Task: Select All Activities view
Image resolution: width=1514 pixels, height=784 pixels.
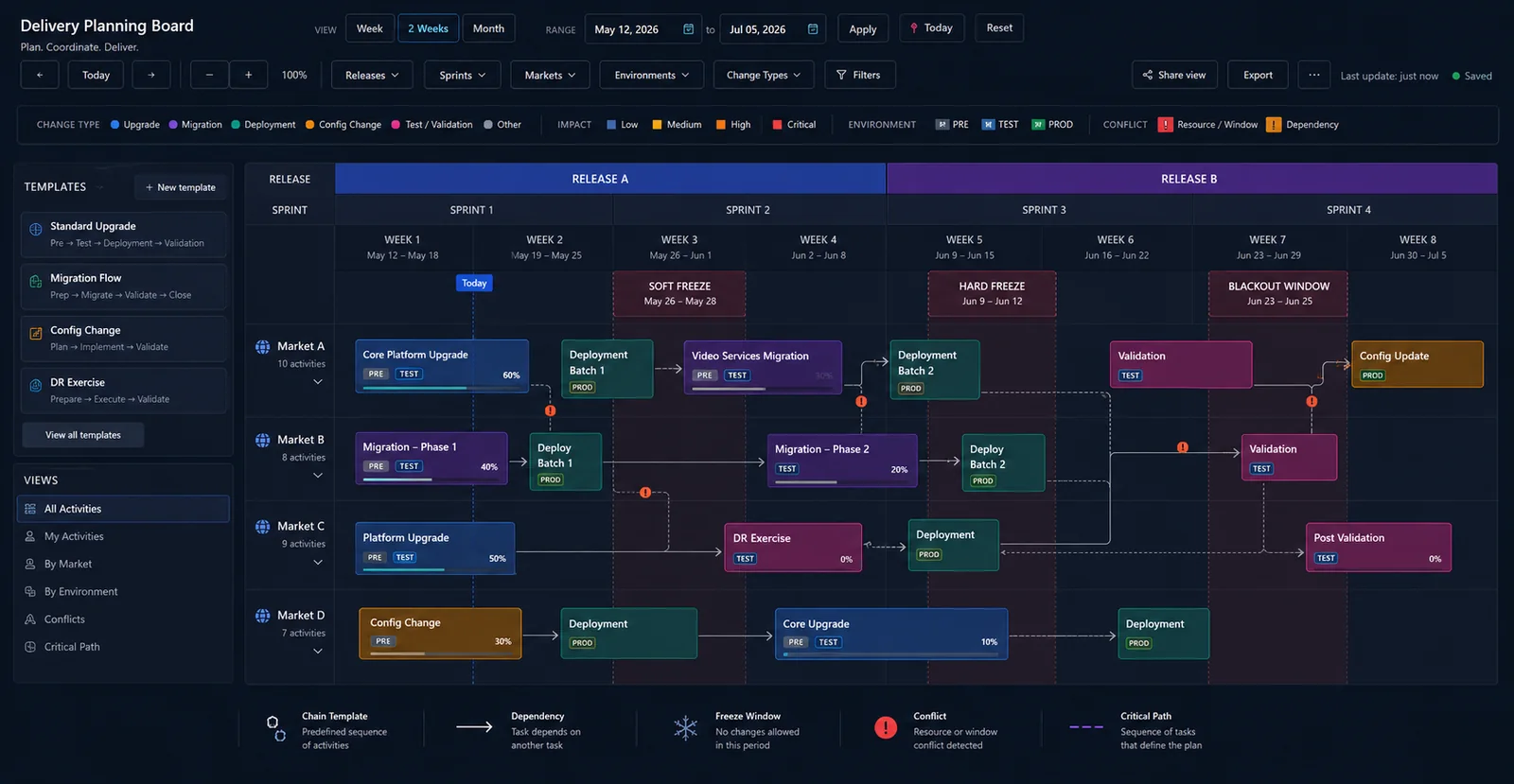Action: pyautogui.click(x=123, y=509)
